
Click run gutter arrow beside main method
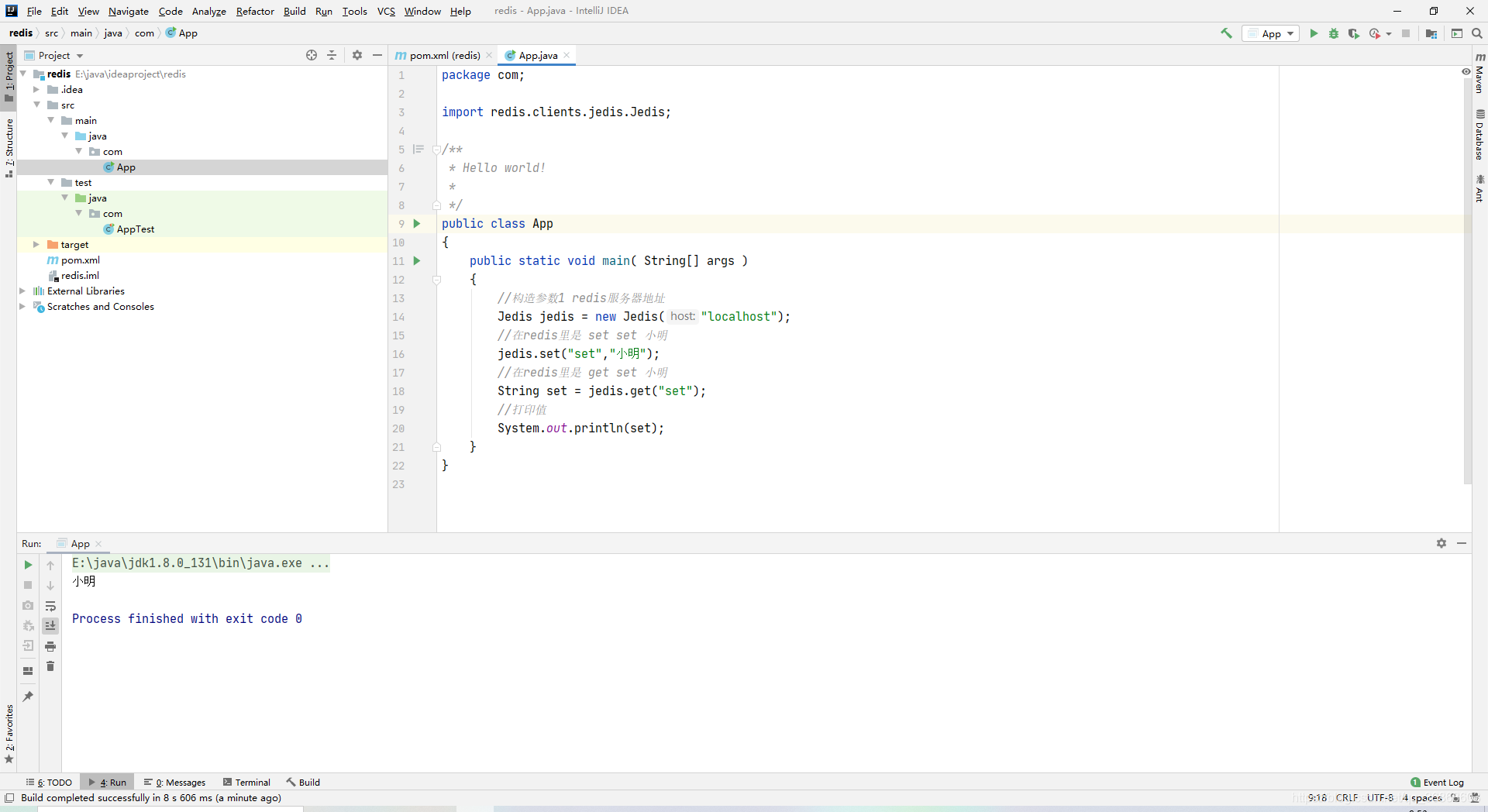417,261
